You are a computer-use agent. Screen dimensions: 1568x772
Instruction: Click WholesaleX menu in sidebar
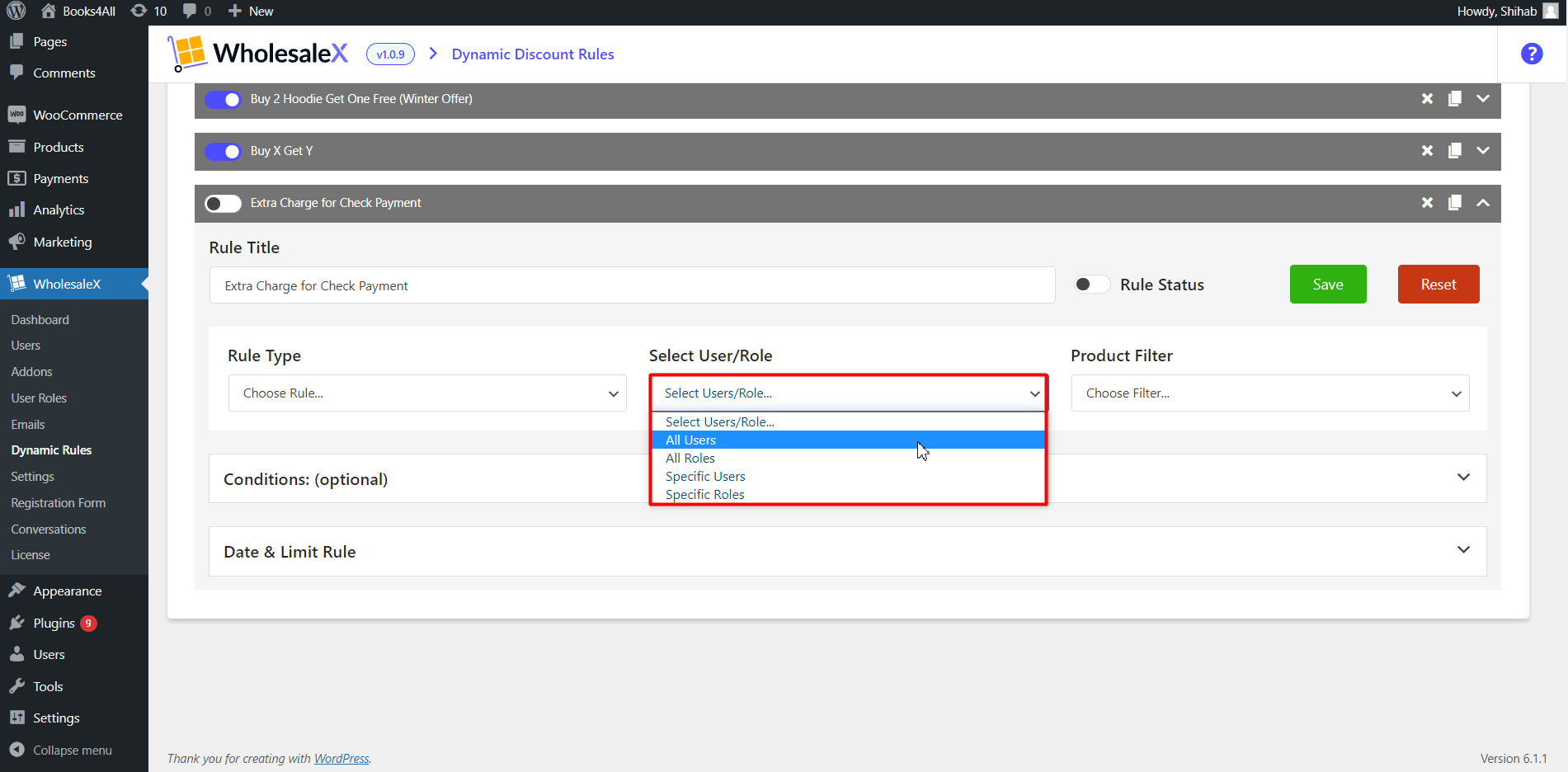tap(74, 284)
